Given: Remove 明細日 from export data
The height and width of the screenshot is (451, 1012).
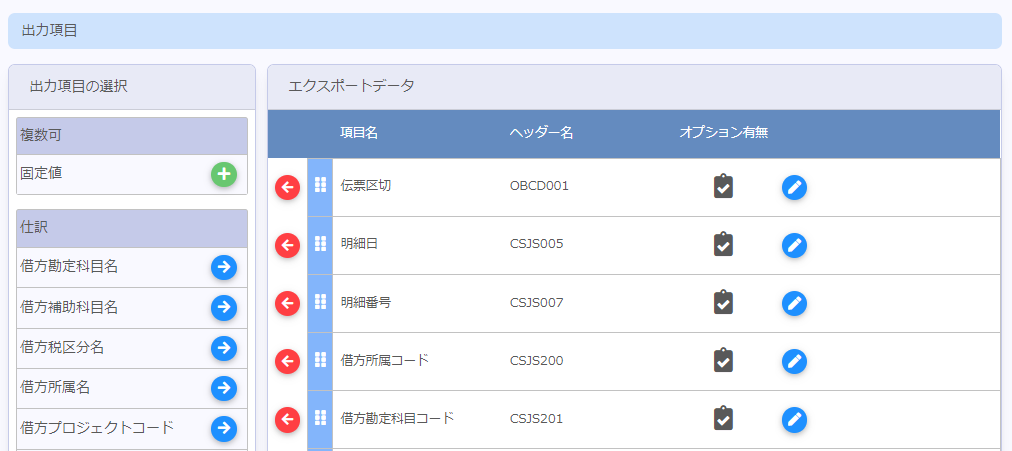Looking at the screenshot, I should tap(287, 245).
